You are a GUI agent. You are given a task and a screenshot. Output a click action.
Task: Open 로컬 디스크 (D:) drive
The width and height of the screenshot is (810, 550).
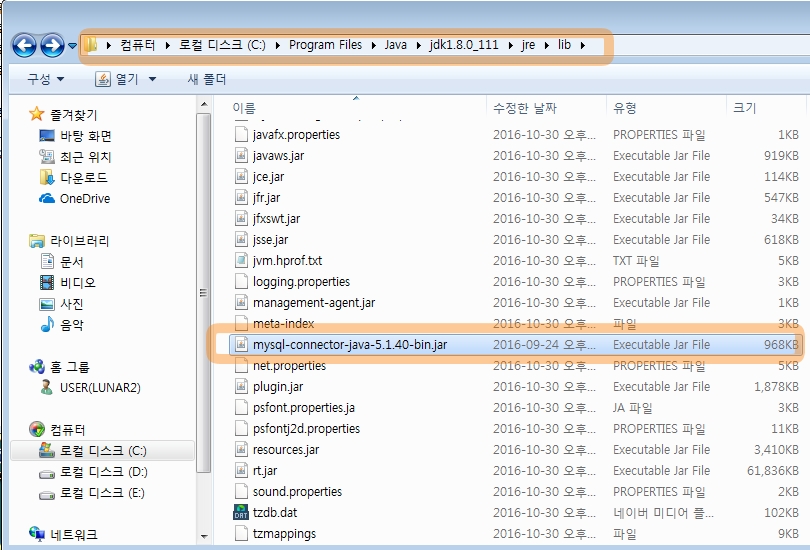(103, 472)
